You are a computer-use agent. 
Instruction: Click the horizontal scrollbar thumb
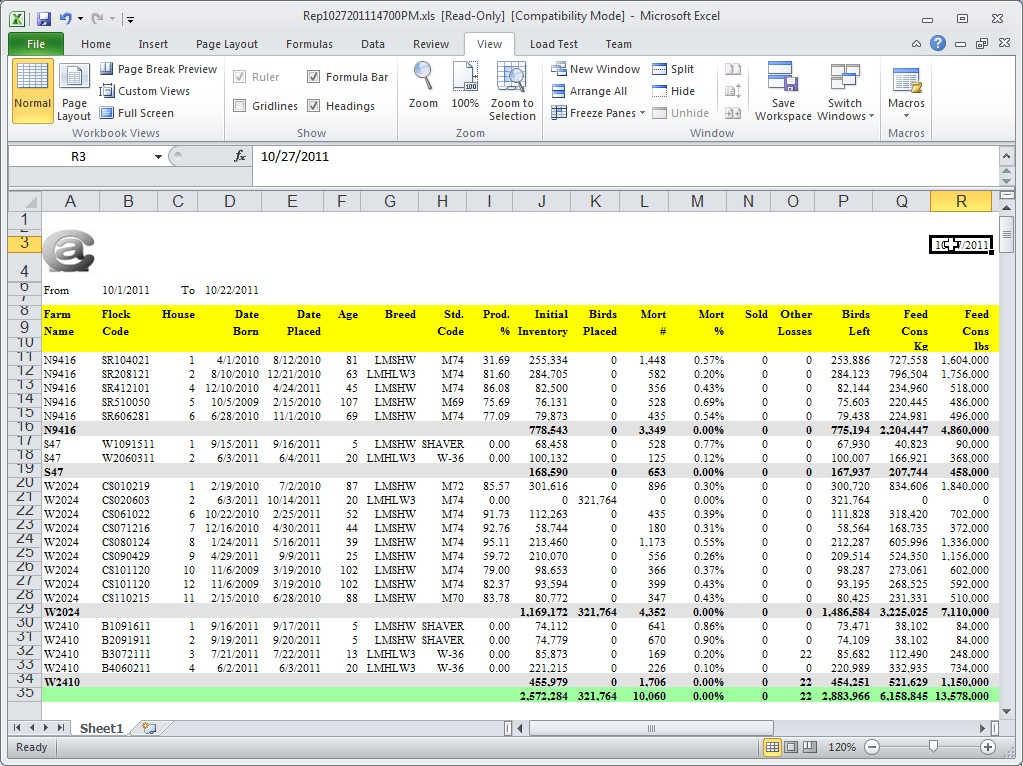(650, 728)
